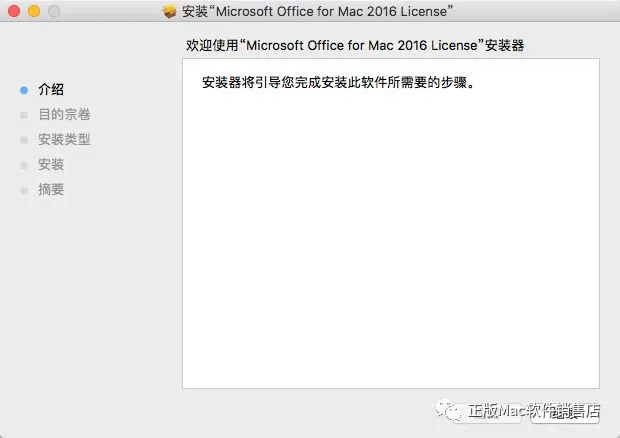This screenshot has width=620, height=438.
Task: Select the 介绍 step in the sidebar
Action: pyautogui.click(x=51, y=89)
